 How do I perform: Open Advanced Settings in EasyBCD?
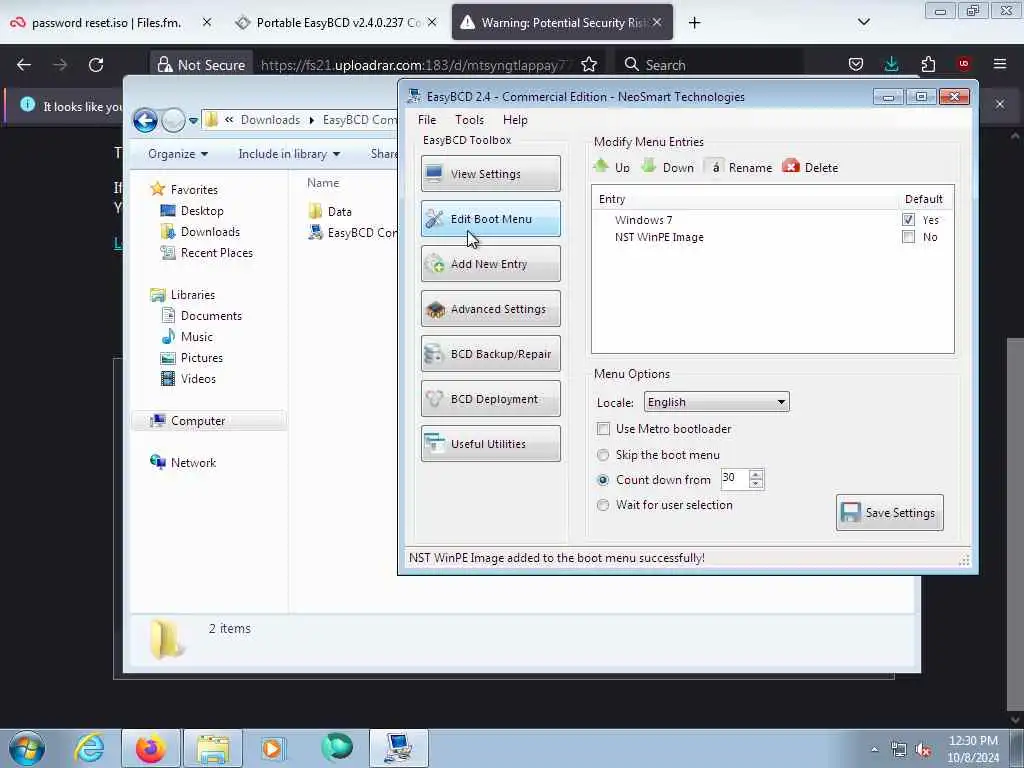click(490, 309)
